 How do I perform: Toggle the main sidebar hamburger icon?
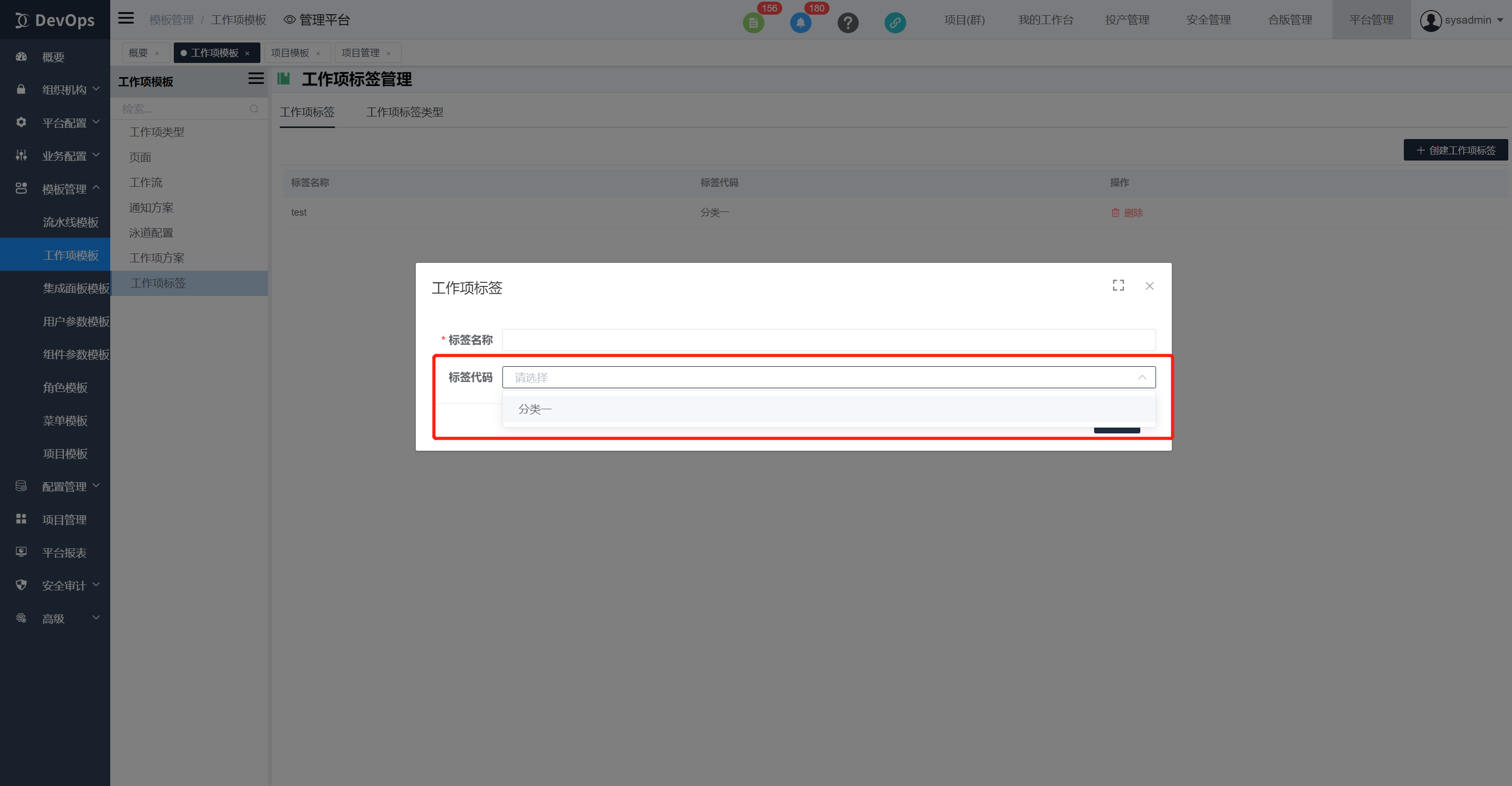[x=125, y=18]
